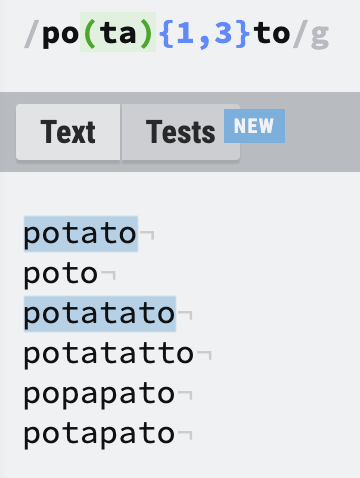Click the {1,3} quantifier in expression
The image size is (360, 478).
[205, 33]
